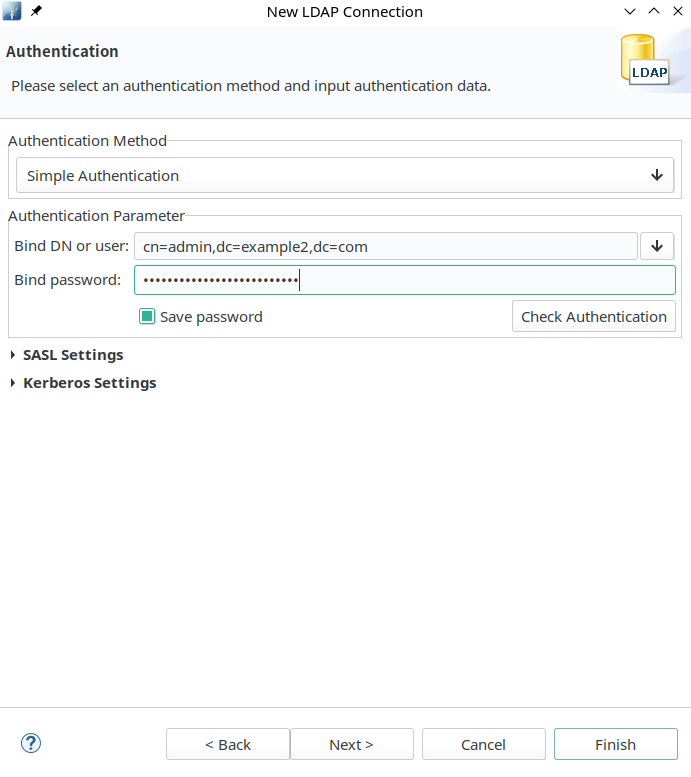Screen dimensions: 691x777
Task: Minimize the New LDAP Connection dialog
Action: pyautogui.click(x=630, y=11)
